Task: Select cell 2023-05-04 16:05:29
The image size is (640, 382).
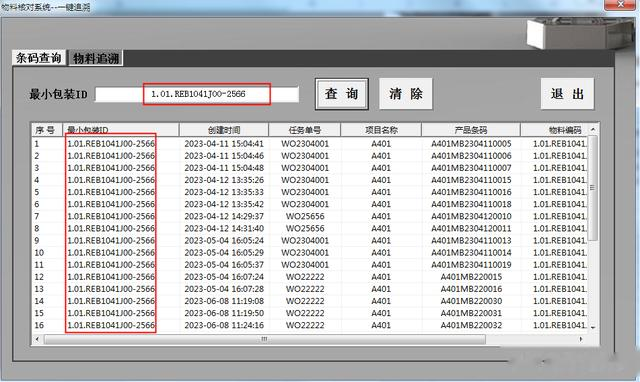Action: click(224, 253)
